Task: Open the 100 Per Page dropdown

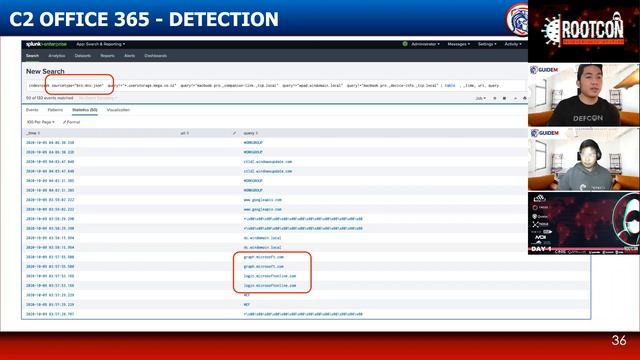Action: 40,122
